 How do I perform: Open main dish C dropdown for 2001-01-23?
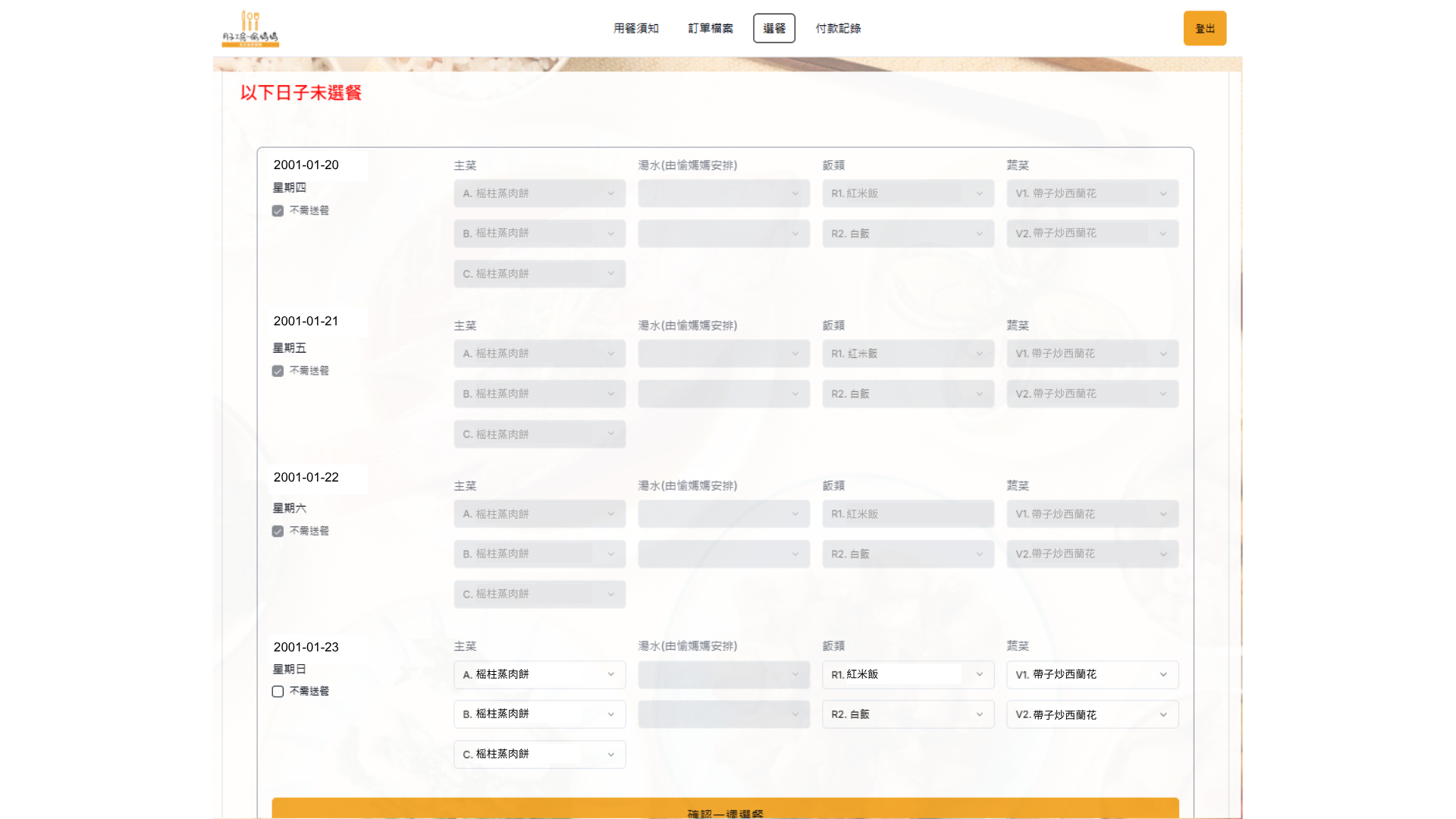539,755
